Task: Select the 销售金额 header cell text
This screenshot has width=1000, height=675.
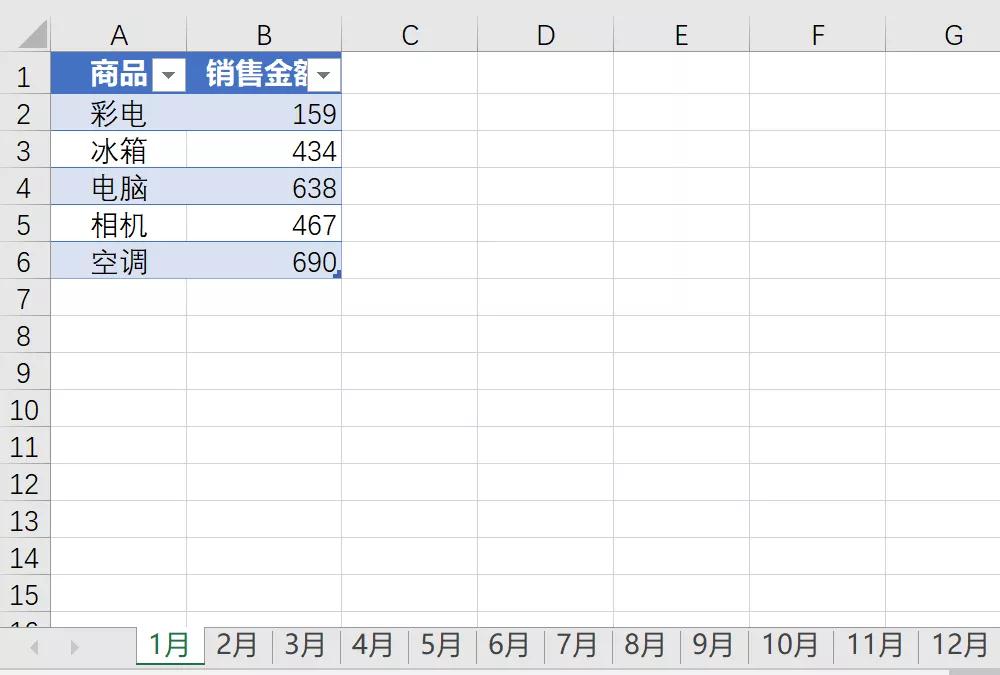Action: pyautogui.click(x=257, y=73)
